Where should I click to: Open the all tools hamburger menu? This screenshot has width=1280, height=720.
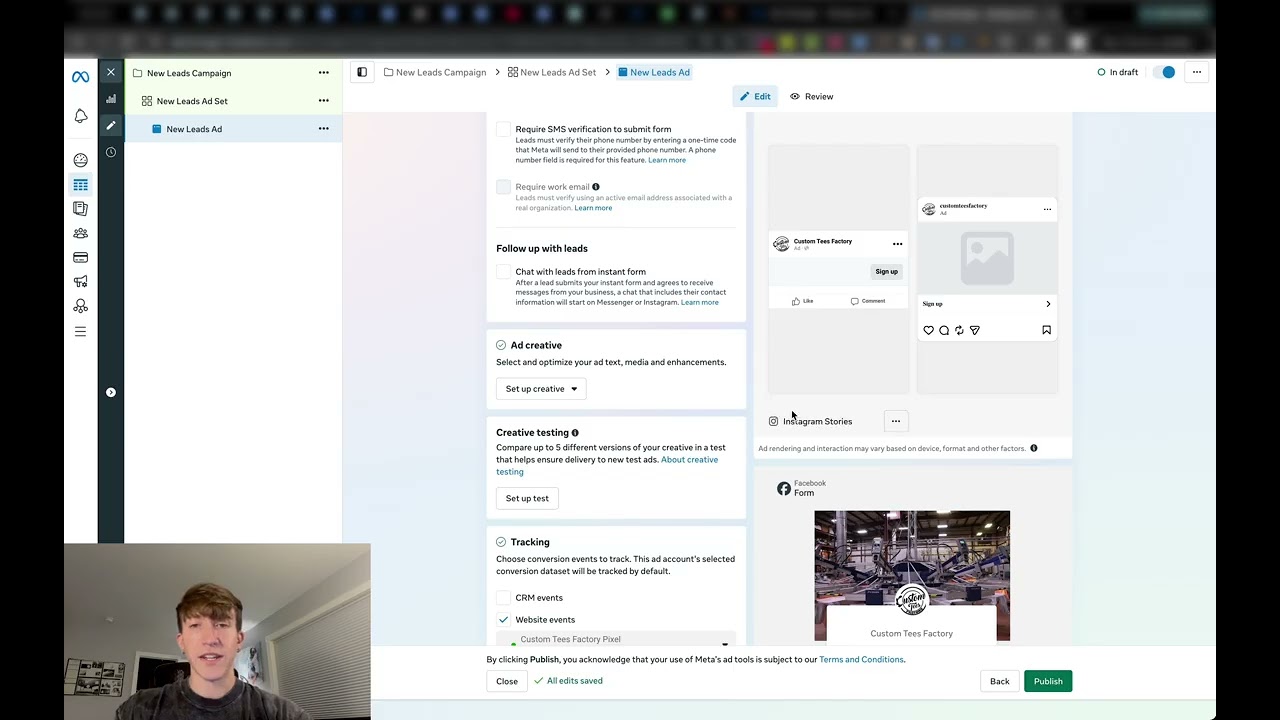pyautogui.click(x=80, y=331)
